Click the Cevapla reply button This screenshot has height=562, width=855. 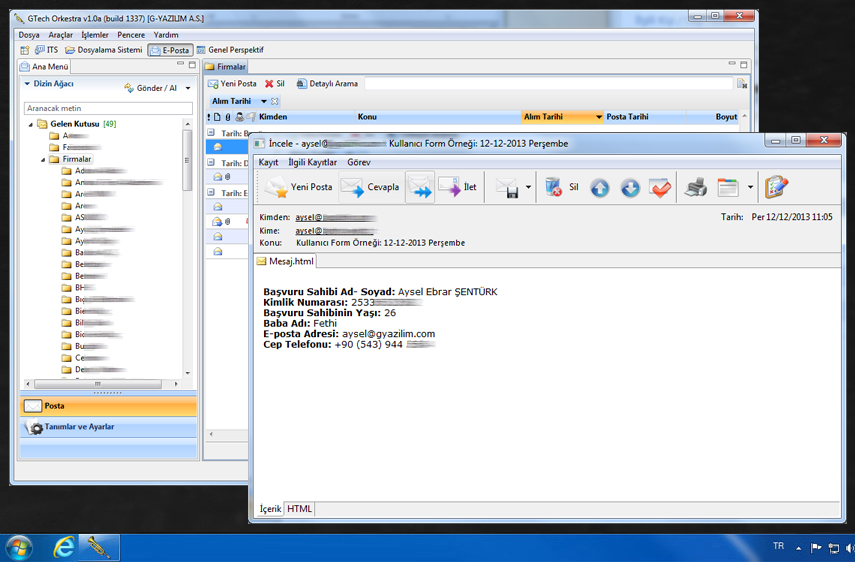[x=370, y=187]
